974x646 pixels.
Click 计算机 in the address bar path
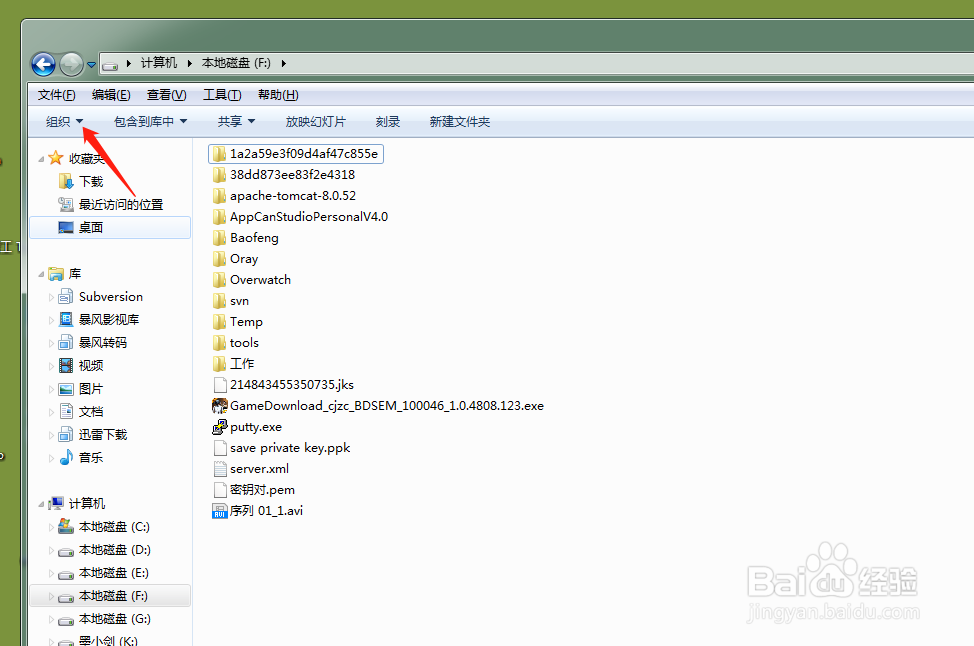point(158,63)
